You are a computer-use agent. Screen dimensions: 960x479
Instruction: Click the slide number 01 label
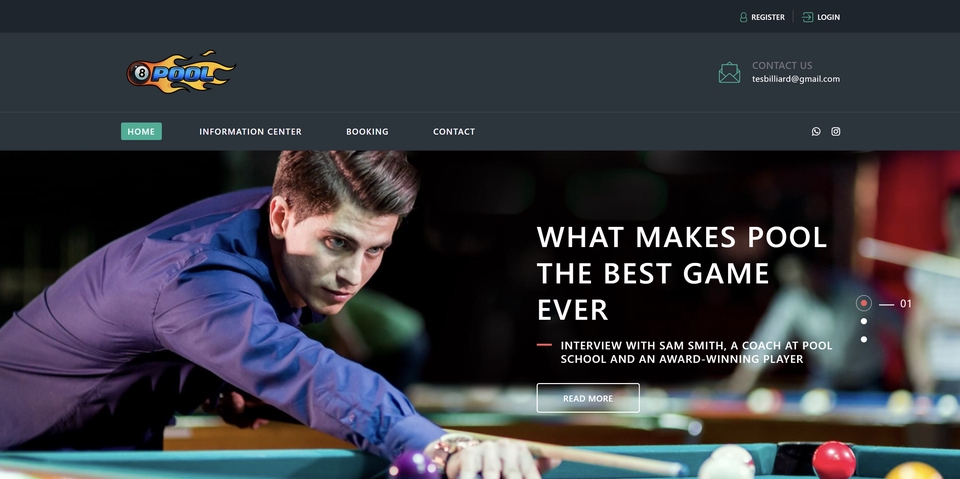pyautogui.click(x=906, y=303)
